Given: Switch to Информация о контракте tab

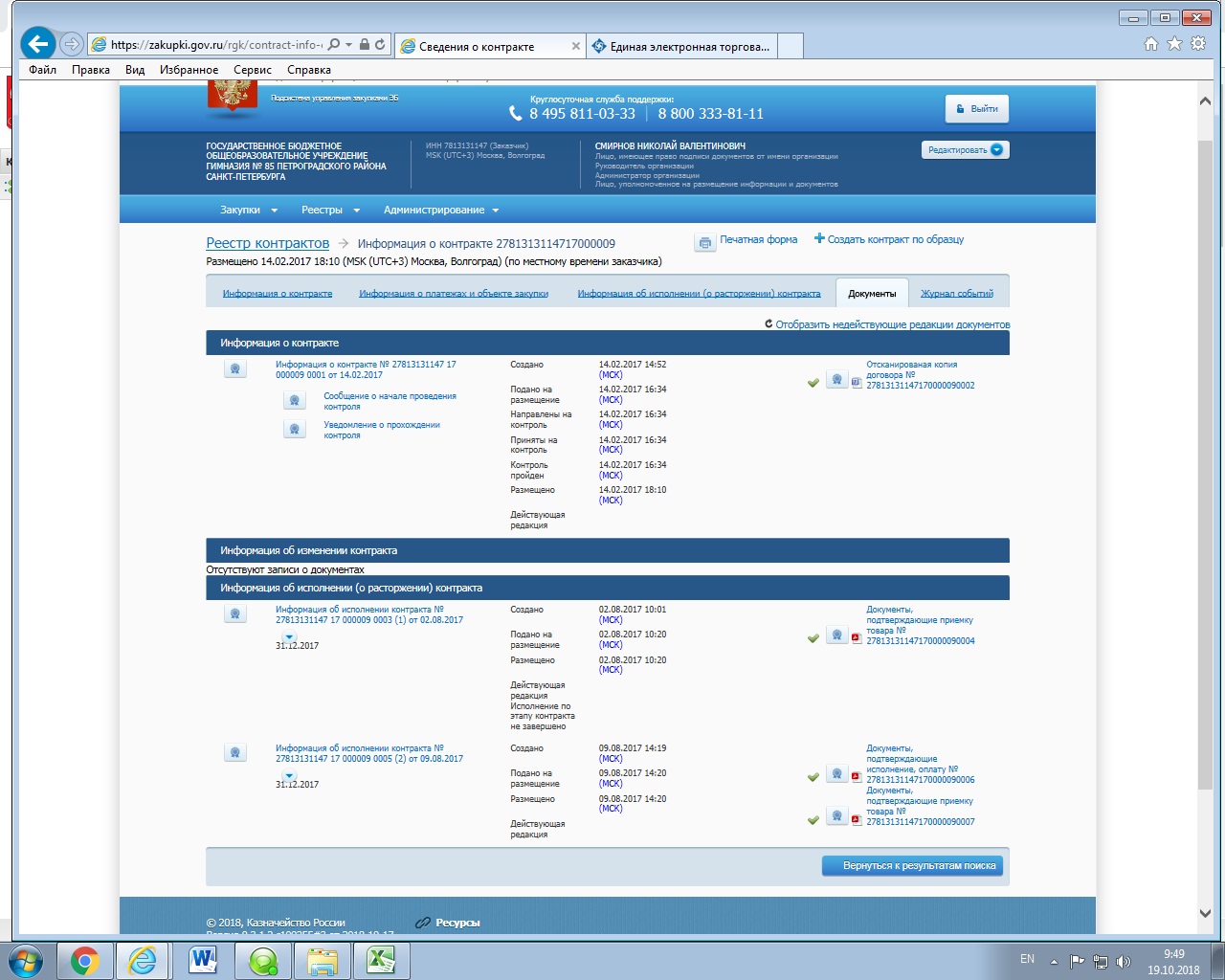Looking at the screenshot, I should click(x=278, y=294).
